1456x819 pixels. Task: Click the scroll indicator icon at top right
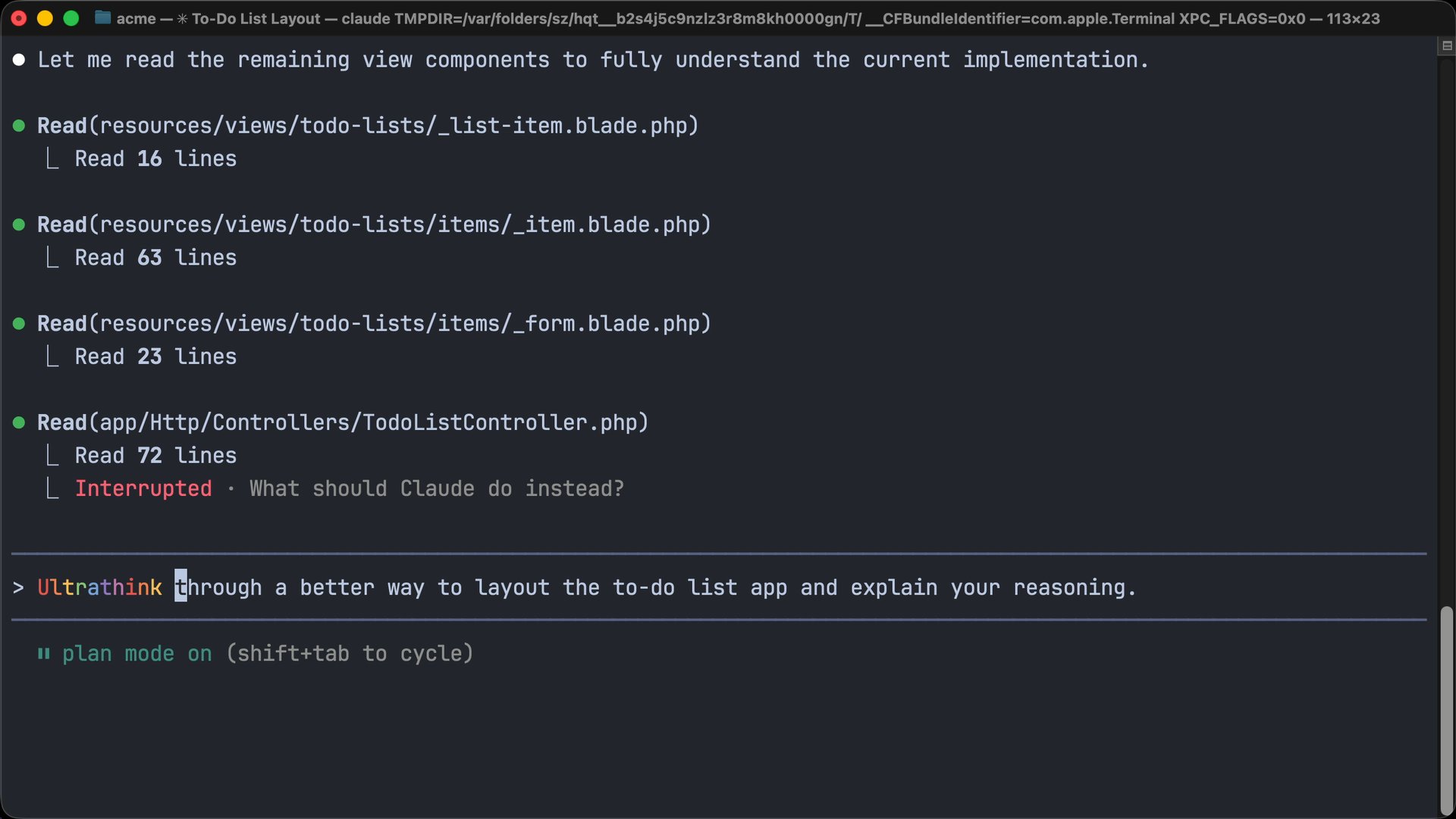[1446, 46]
